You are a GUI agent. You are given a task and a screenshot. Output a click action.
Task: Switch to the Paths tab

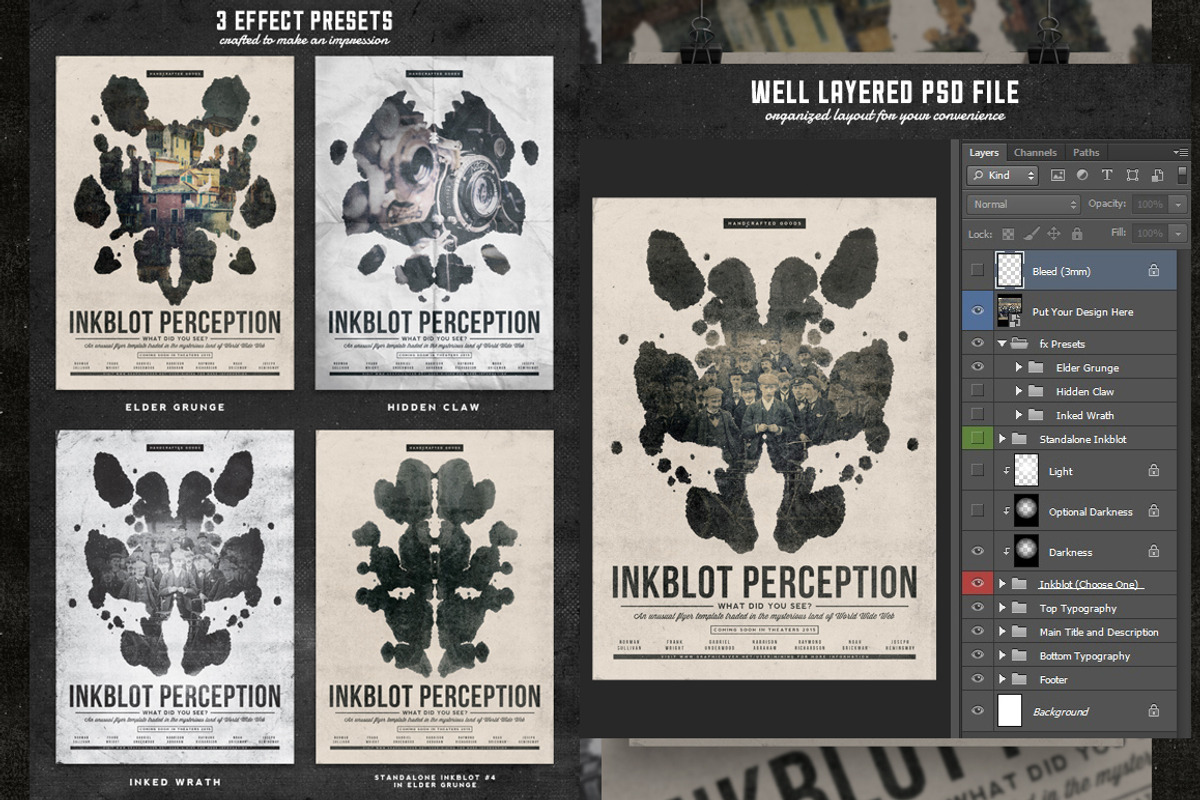coord(1086,153)
